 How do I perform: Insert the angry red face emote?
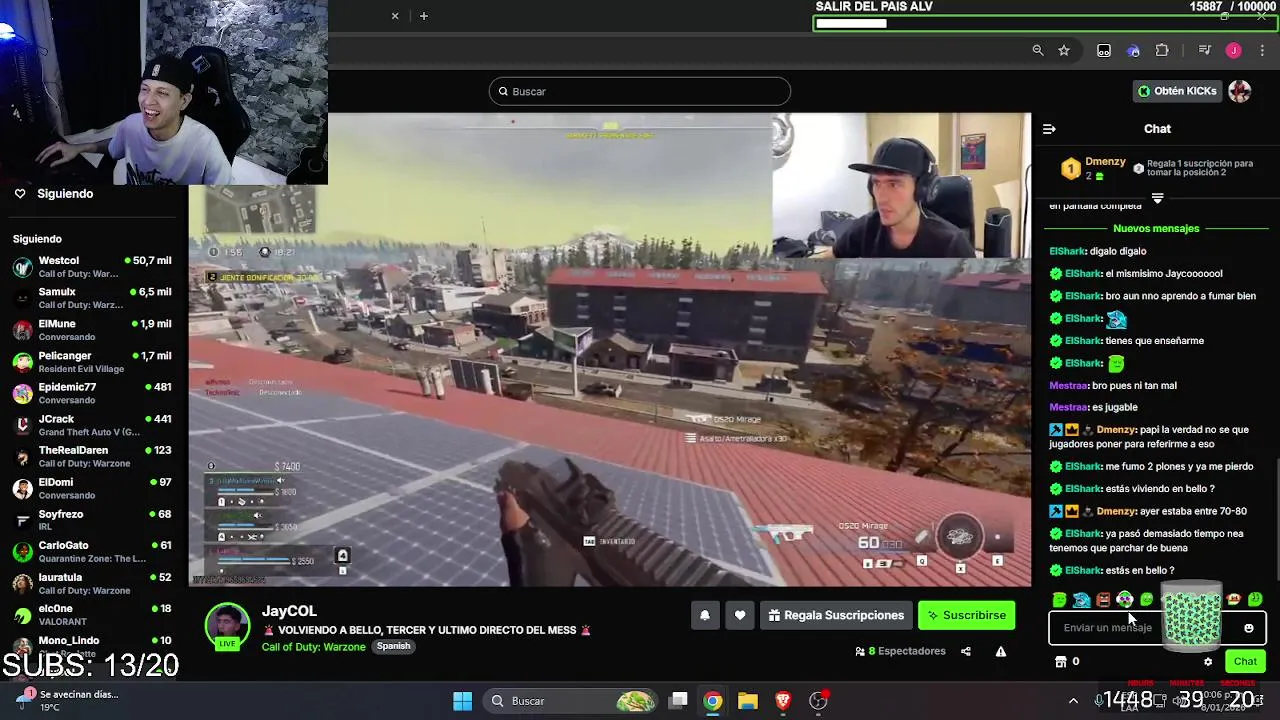coord(1103,600)
